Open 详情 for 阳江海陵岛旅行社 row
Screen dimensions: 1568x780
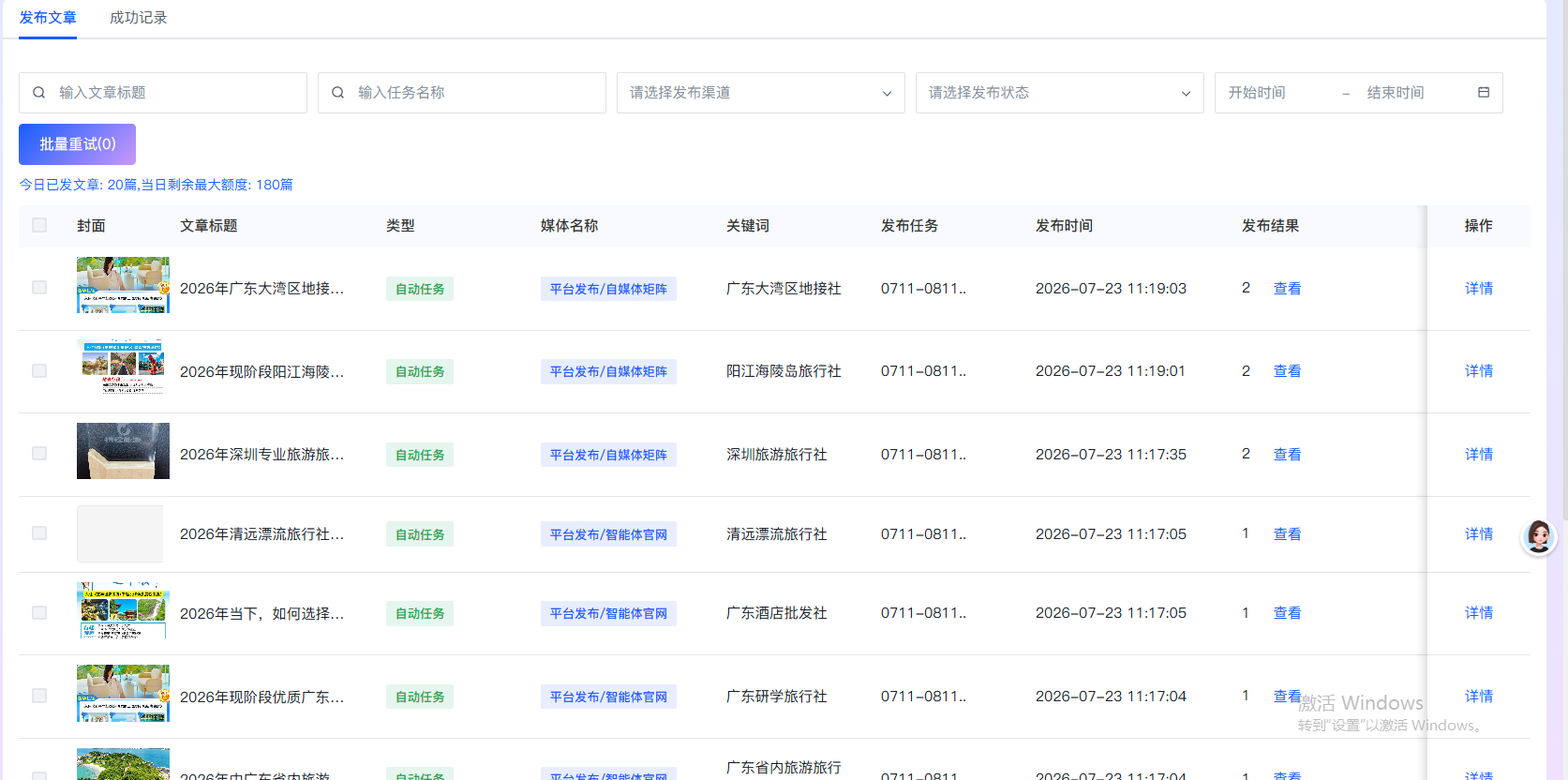pos(1479,371)
